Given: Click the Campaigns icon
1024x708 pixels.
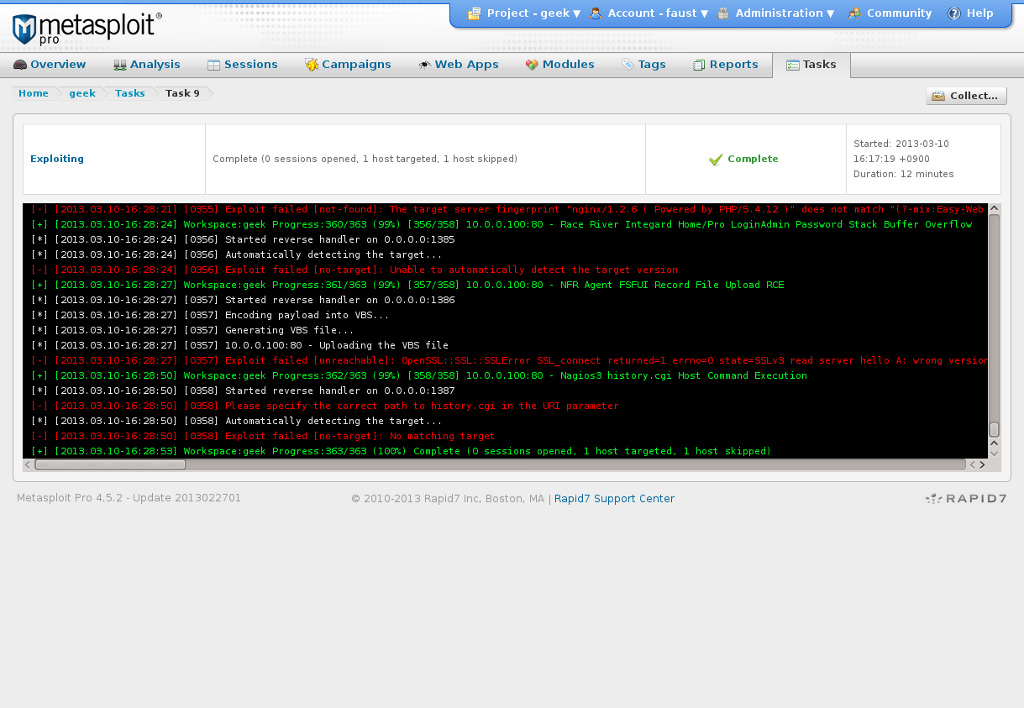Looking at the screenshot, I should click(312, 65).
